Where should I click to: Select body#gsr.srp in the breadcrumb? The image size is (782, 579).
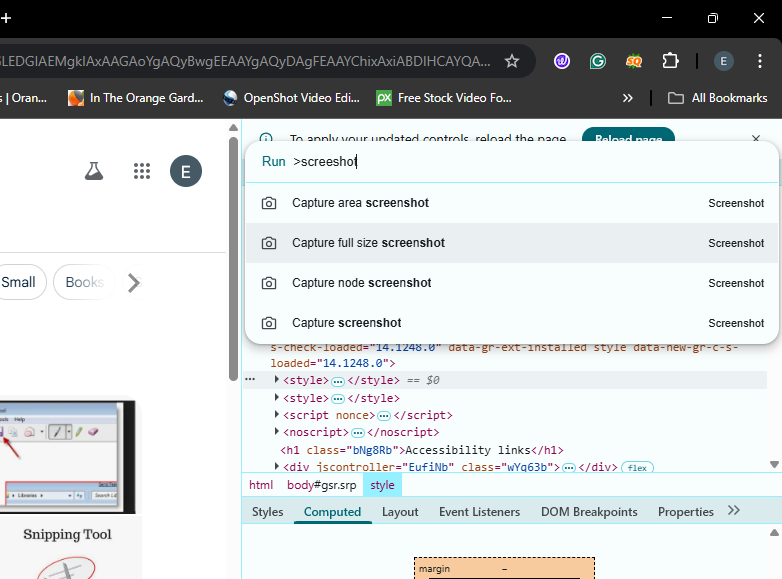coord(322,485)
